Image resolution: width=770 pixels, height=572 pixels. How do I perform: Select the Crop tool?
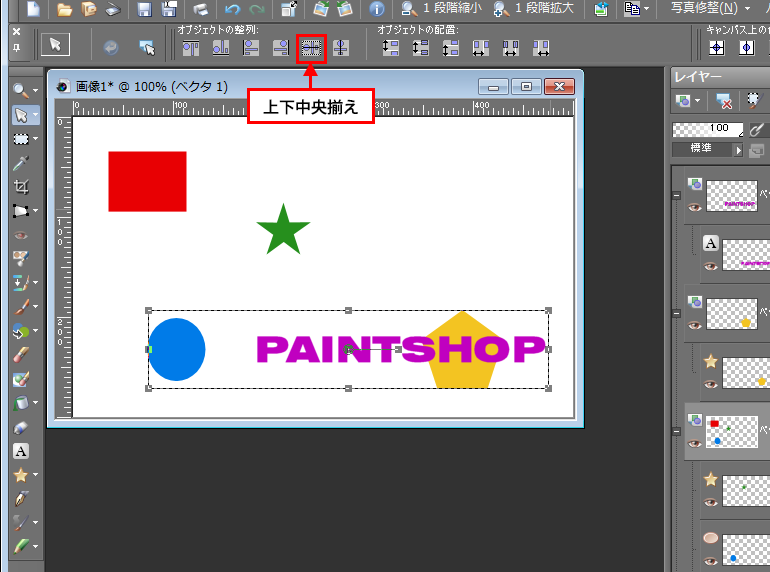(x=21, y=187)
